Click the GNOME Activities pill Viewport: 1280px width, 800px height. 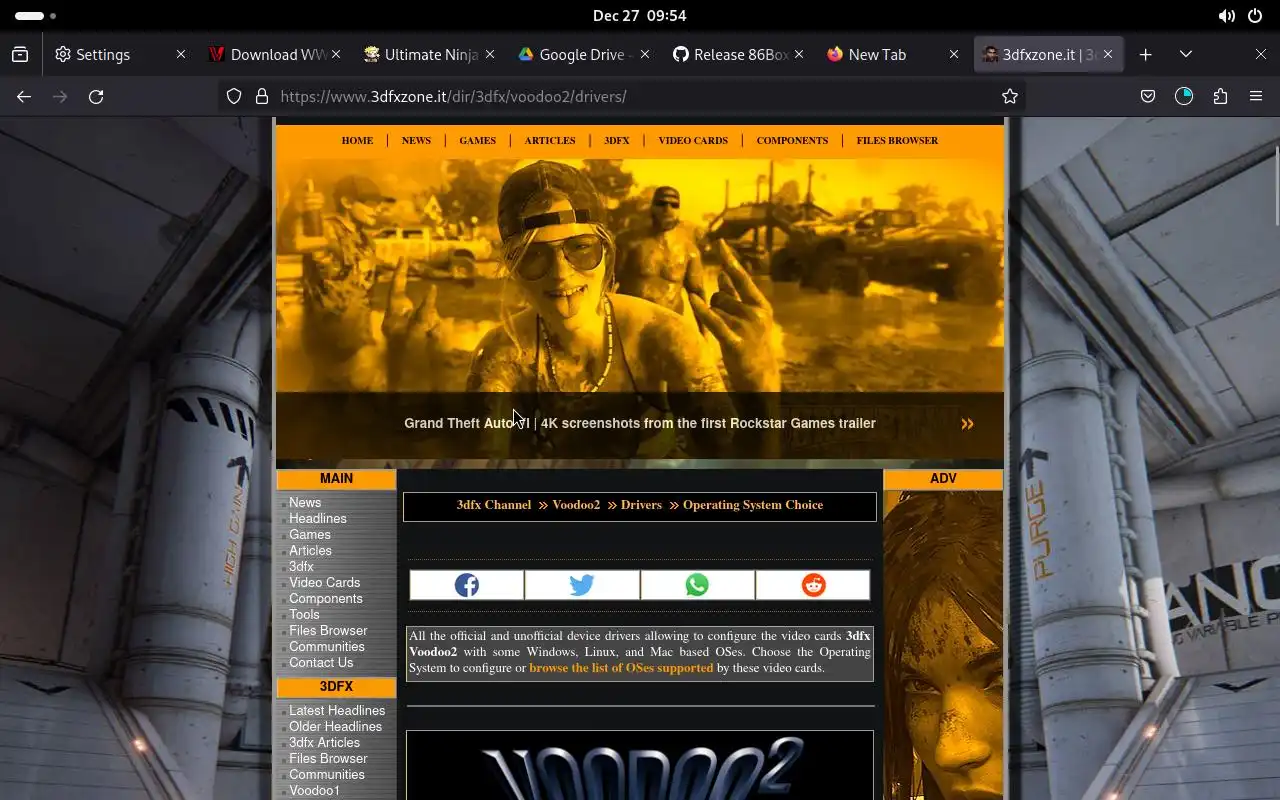35,16
